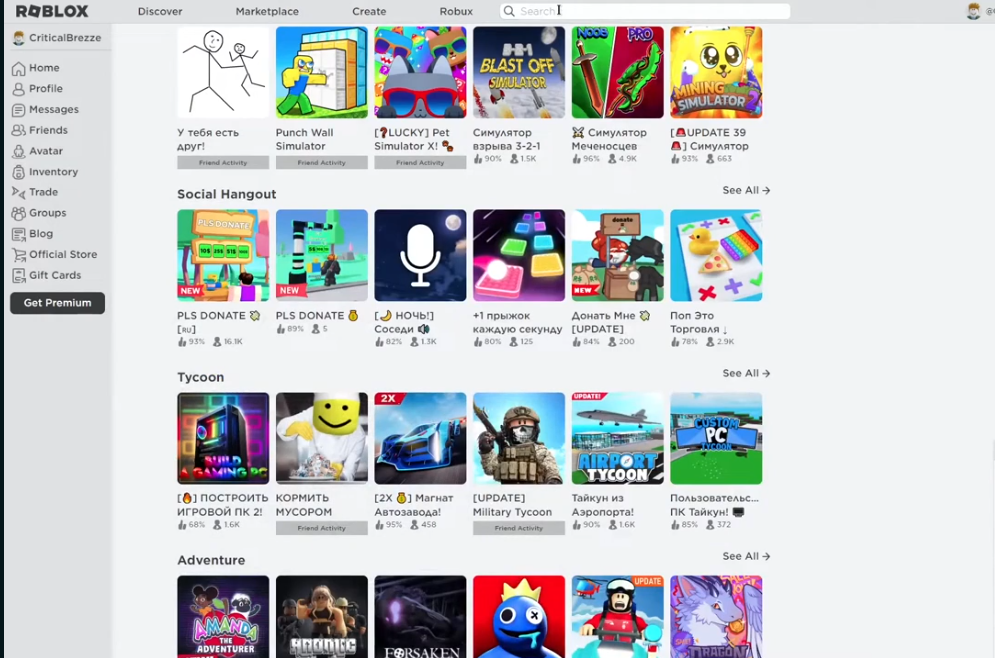Open the Profile sidebar icon
The height and width of the screenshot is (658, 995).
pos(18,89)
